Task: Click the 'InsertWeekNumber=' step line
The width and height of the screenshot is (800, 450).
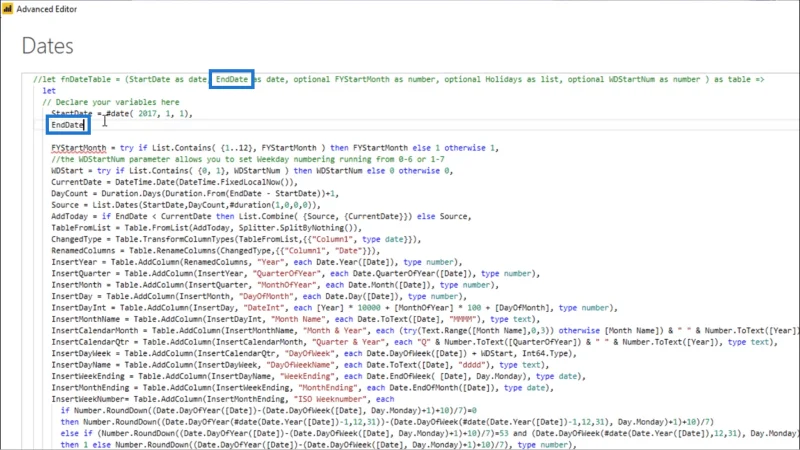Action: tap(222, 399)
